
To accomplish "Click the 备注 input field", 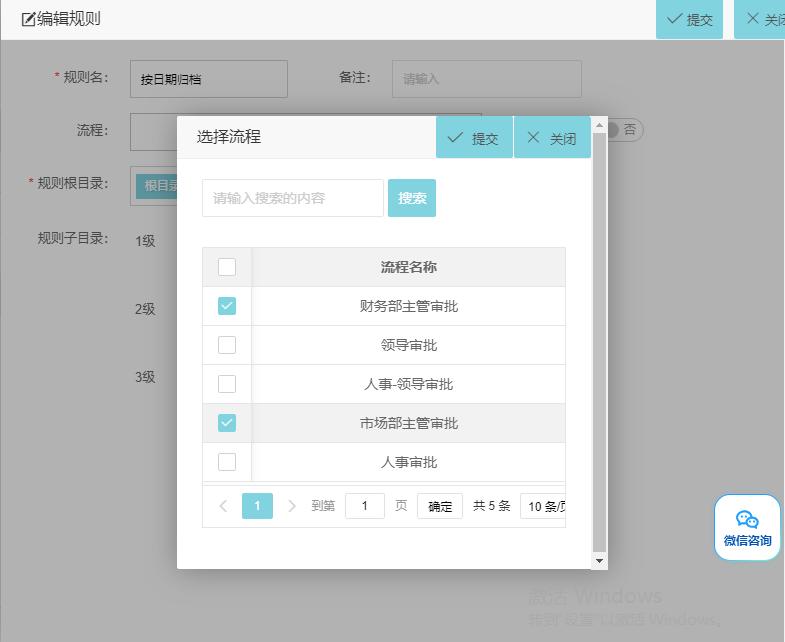I will click(x=487, y=79).
